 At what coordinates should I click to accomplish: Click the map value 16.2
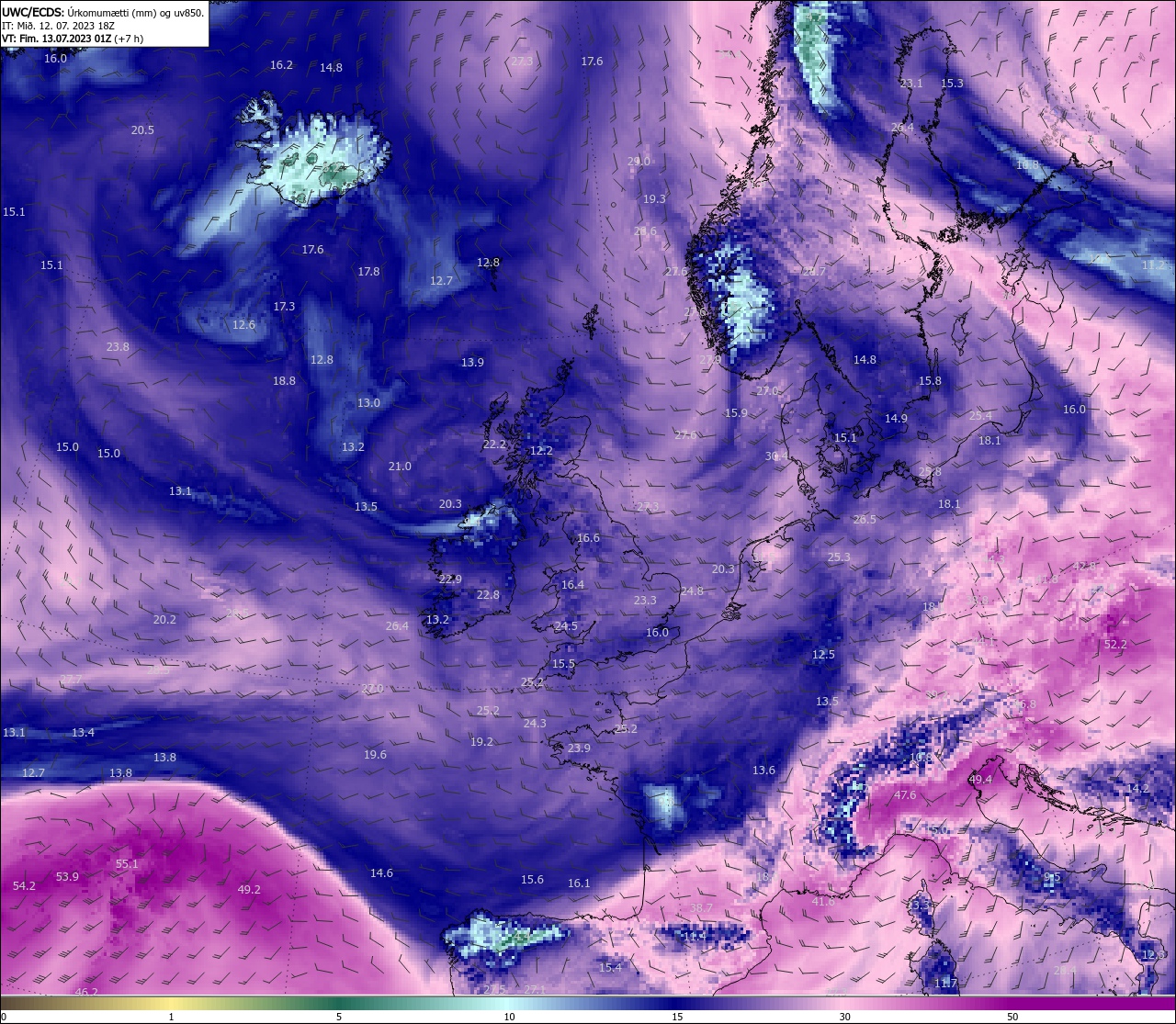281,65
